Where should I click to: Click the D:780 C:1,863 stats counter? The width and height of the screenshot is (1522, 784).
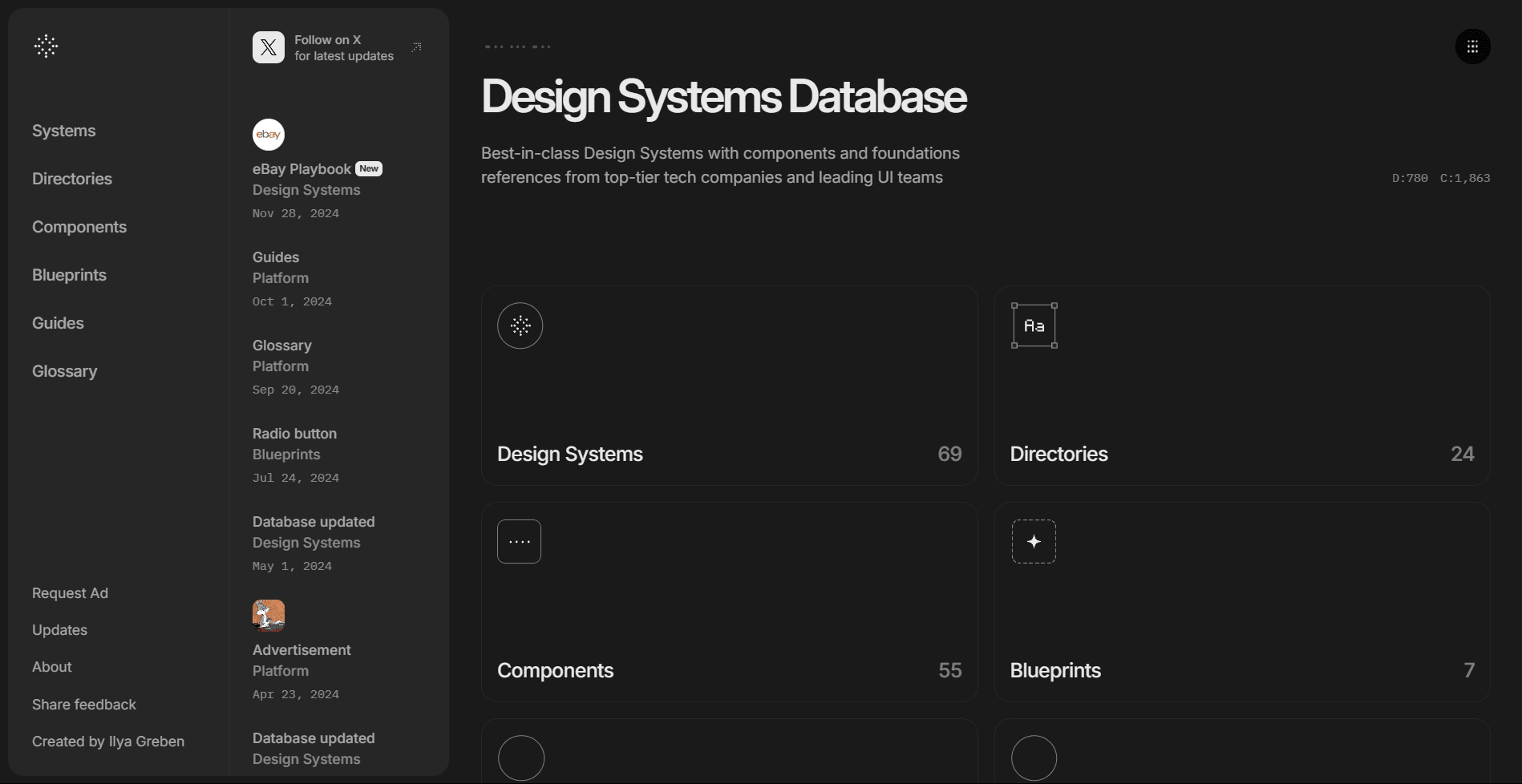pos(1440,178)
